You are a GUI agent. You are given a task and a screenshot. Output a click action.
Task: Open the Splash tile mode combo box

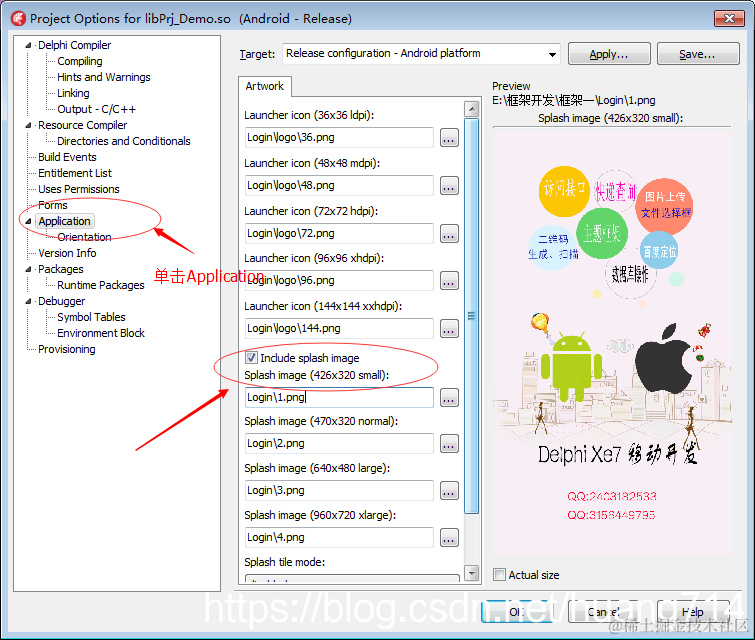[x=352, y=578]
